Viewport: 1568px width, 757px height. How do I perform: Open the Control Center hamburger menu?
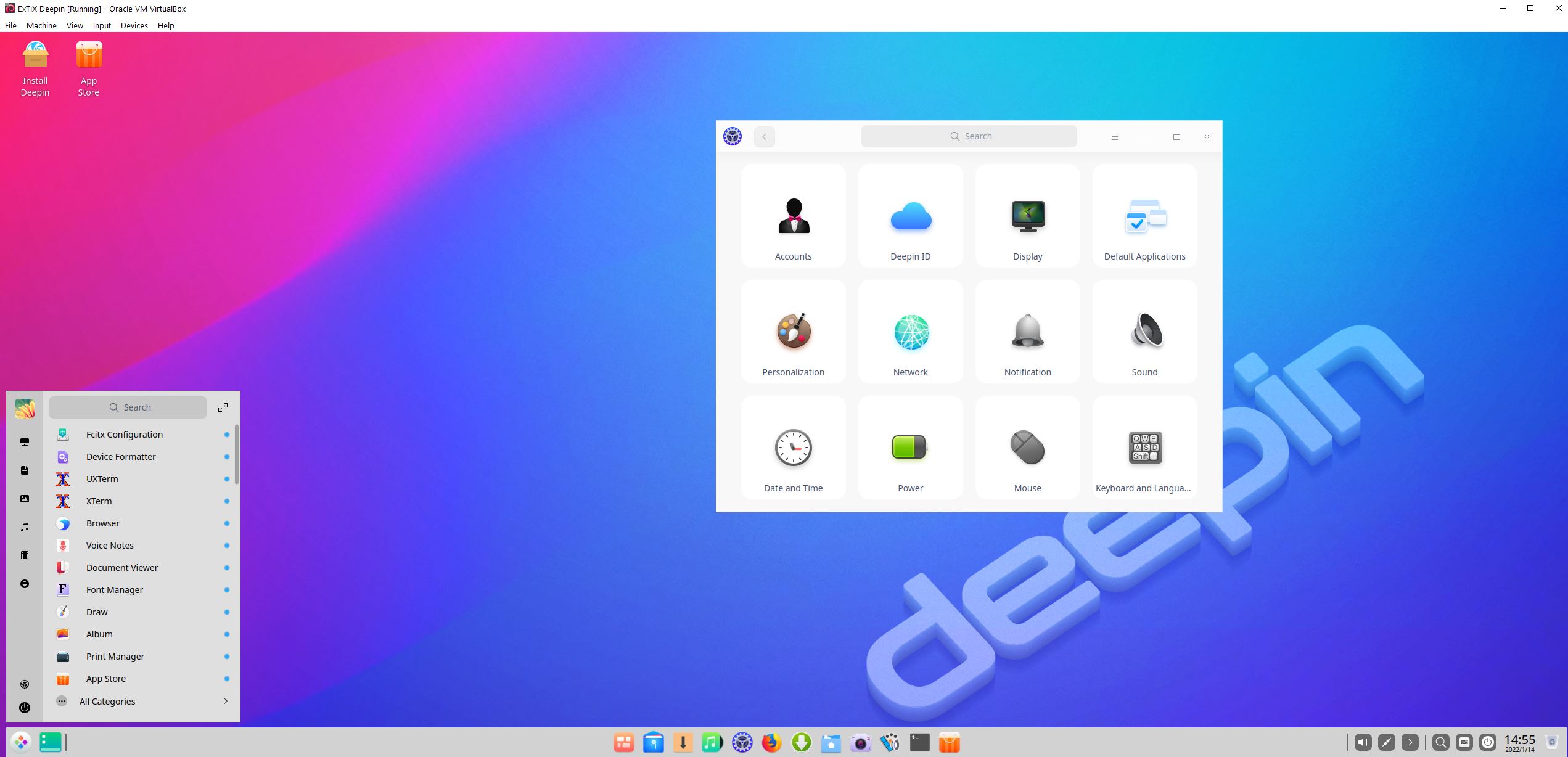pos(1114,137)
